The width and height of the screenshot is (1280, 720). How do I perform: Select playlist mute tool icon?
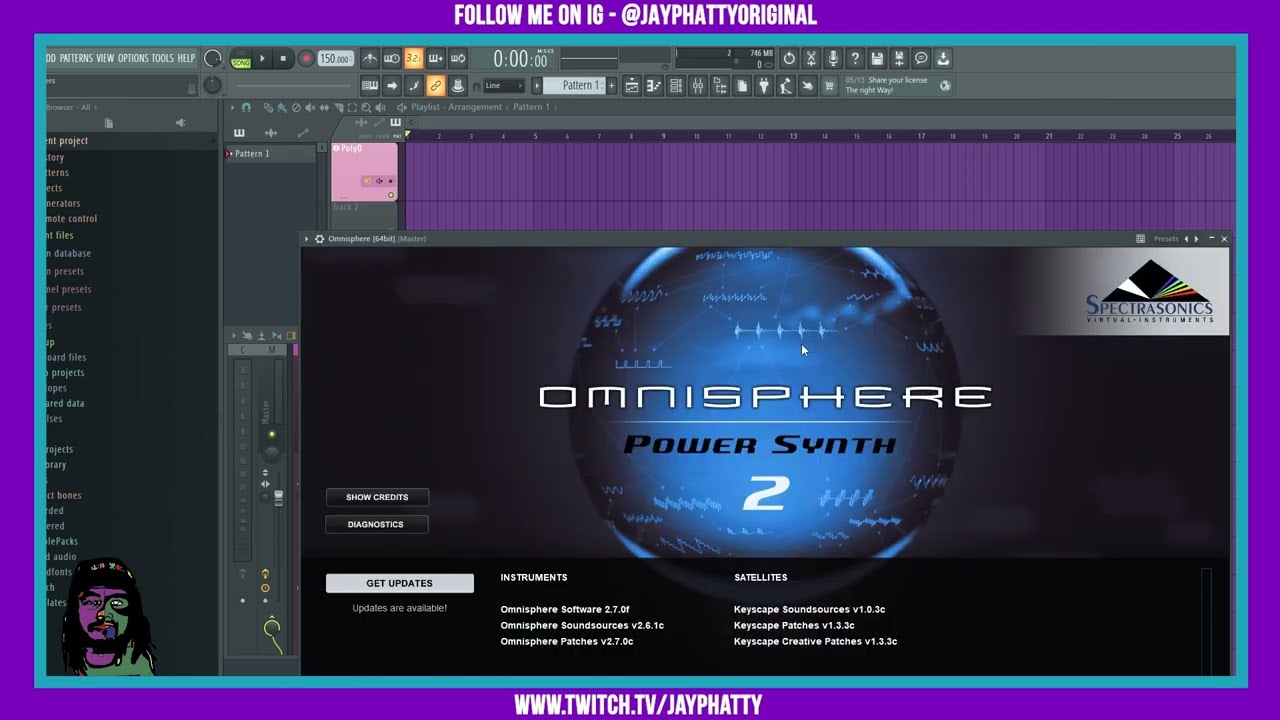(x=310, y=107)
